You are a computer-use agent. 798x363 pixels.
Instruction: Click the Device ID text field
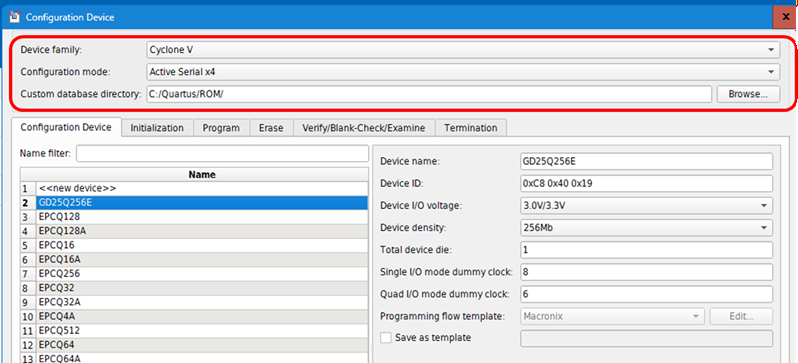point(646,183)
